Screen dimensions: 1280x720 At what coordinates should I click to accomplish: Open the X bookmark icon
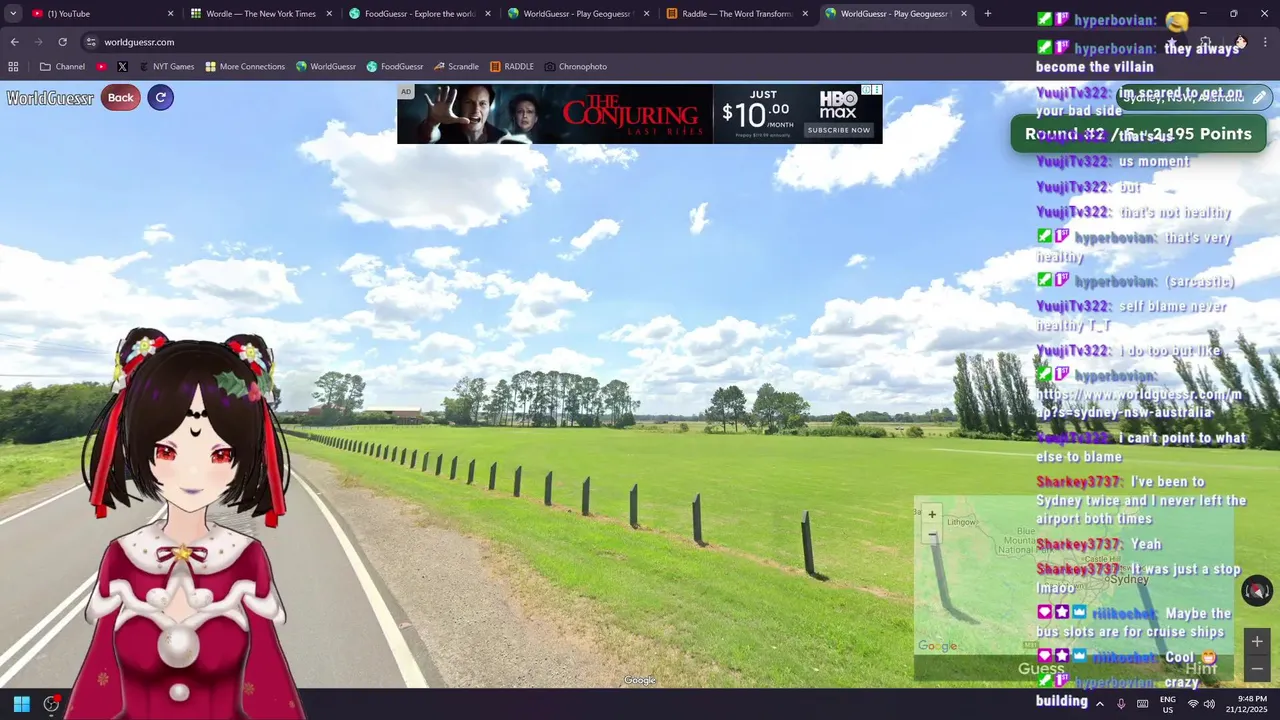[122, 67]
